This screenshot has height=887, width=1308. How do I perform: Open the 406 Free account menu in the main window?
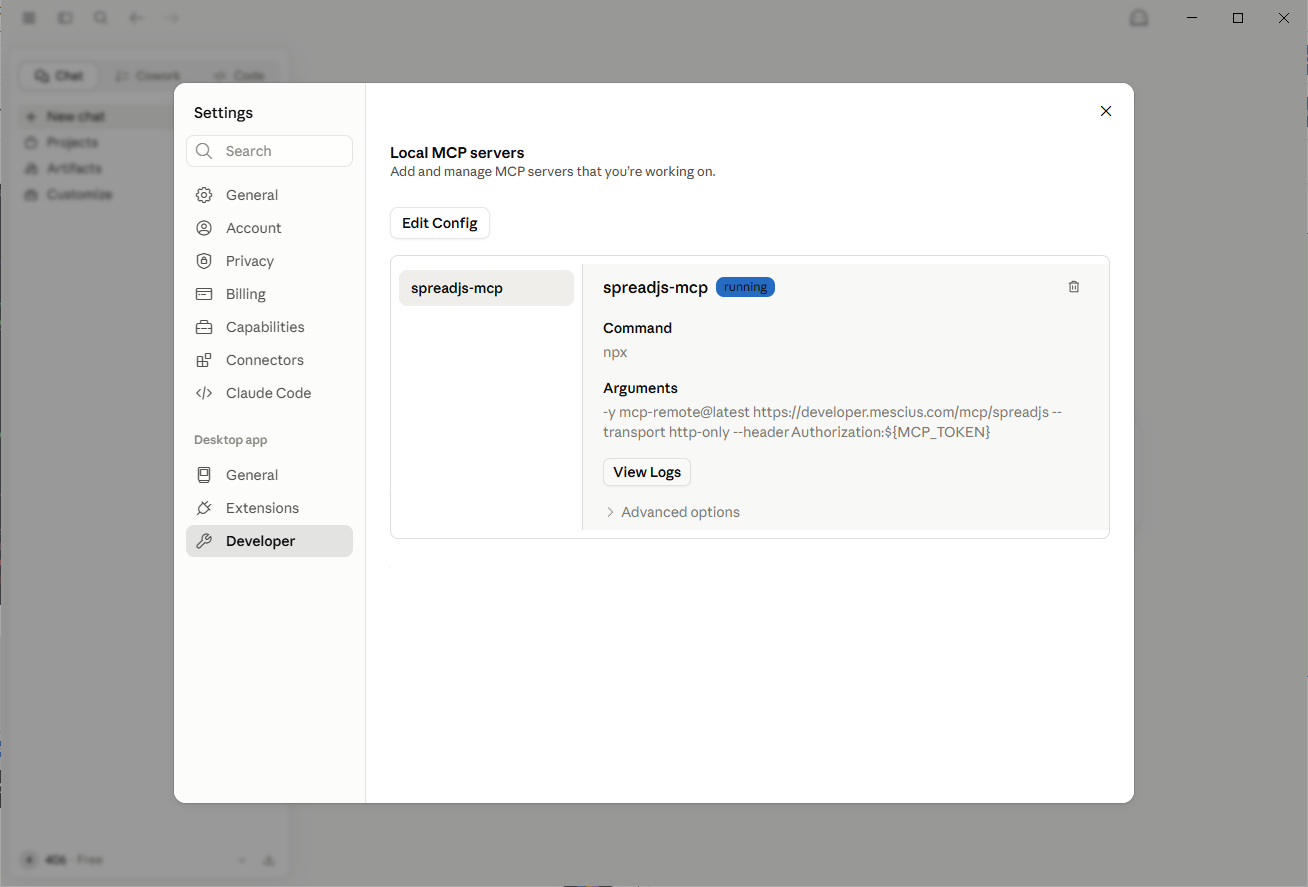tap(134, 860)
